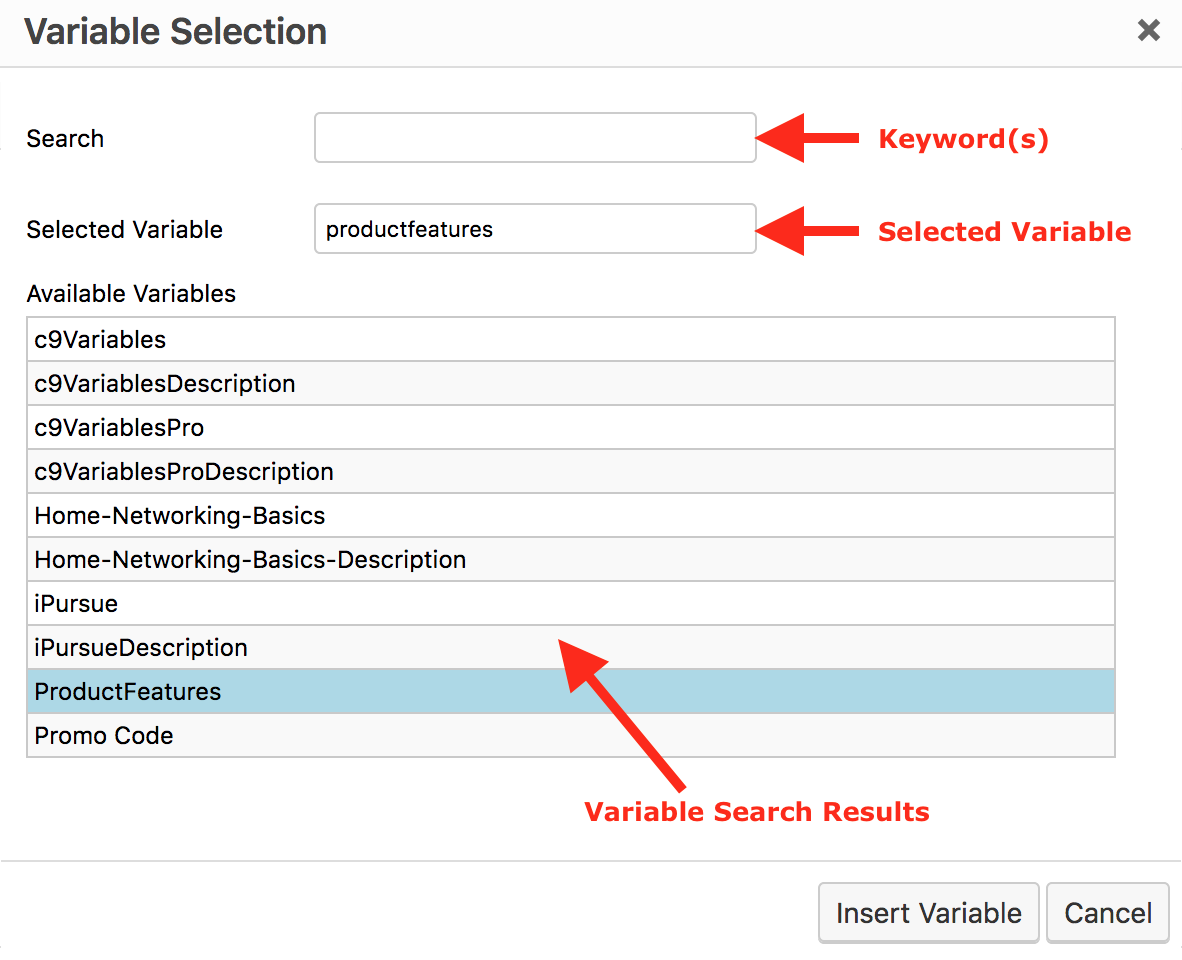Screen dimensions: 1182x960
Task: Pick the iPursue variable
Action: 76,604
